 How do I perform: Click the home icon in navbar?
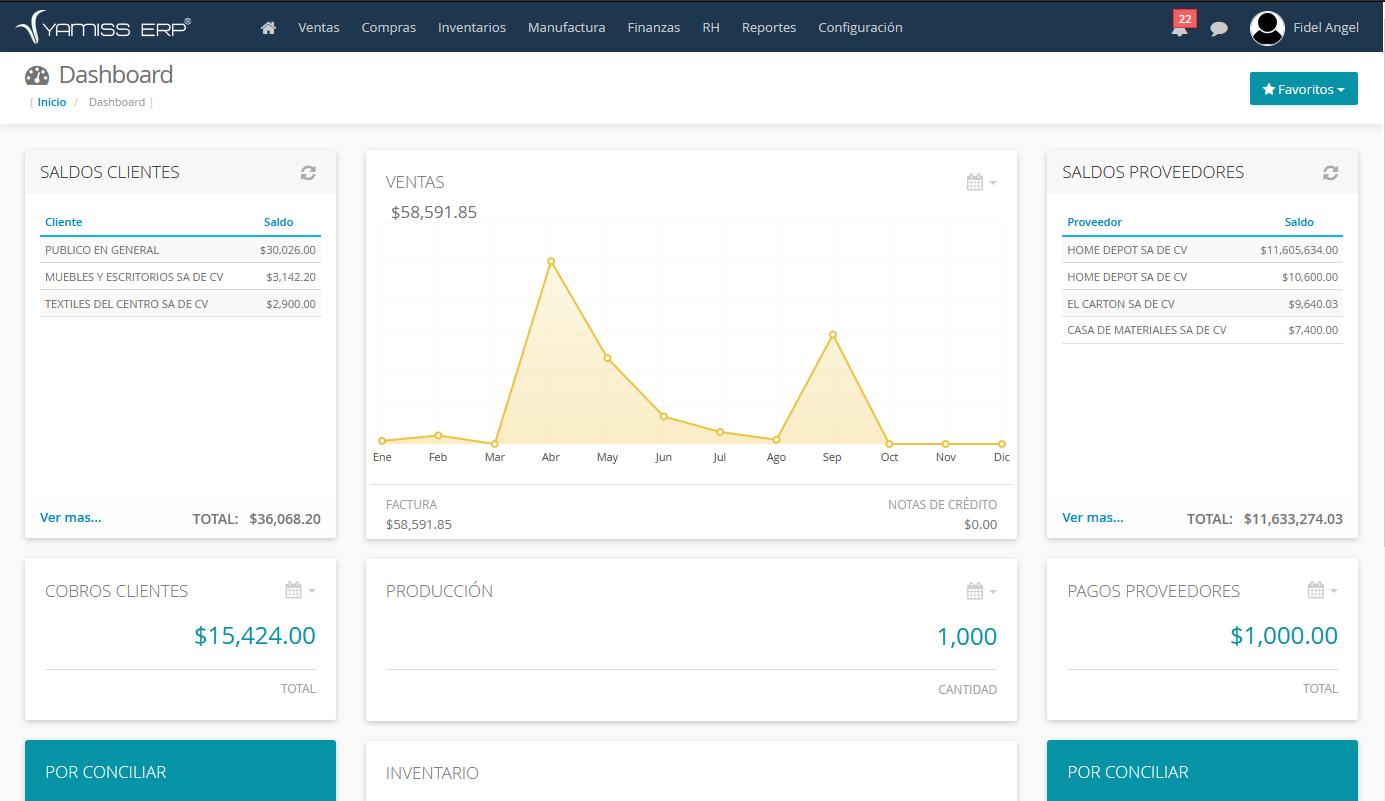click(x=268, y=28)
